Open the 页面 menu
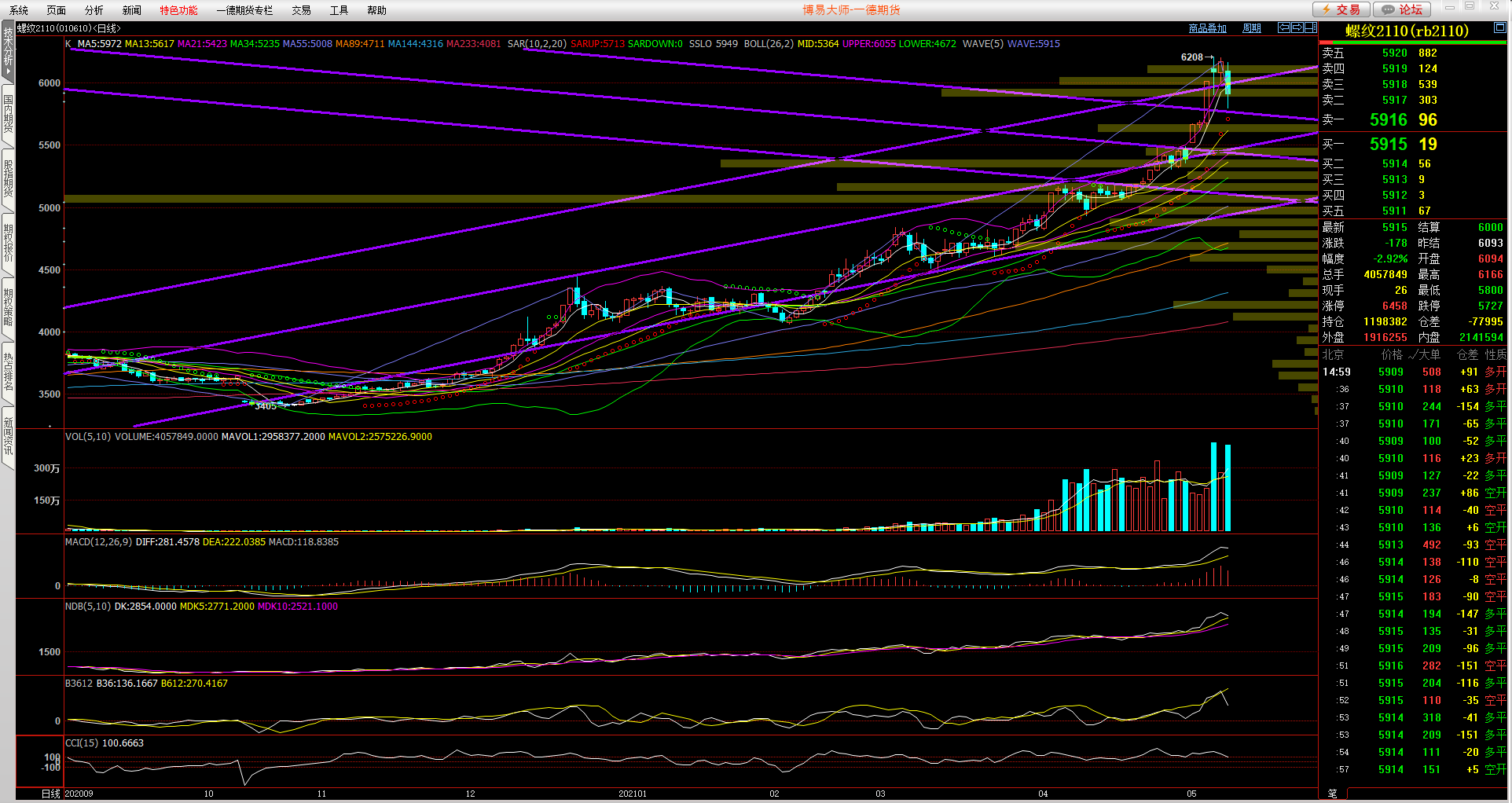This screenshot has width=1512, height=803. (57, 10)
